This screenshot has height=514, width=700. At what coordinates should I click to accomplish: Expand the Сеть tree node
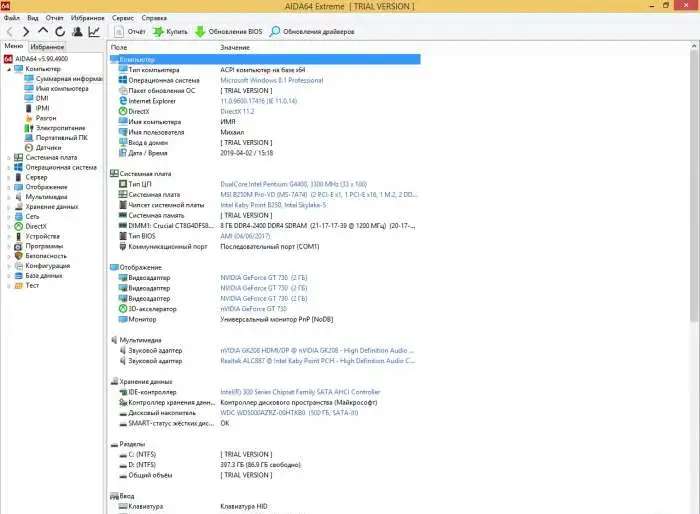tap(8, 217)
